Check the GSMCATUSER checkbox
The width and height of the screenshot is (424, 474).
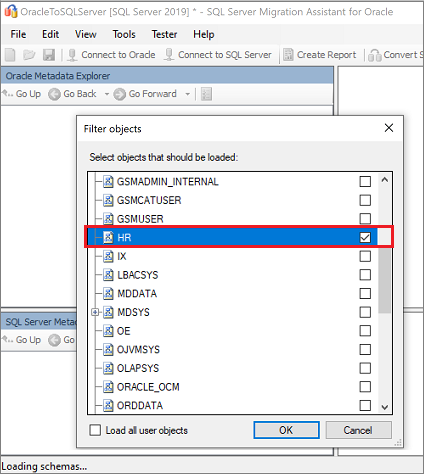pyautogui.click(x=365, y=200)
